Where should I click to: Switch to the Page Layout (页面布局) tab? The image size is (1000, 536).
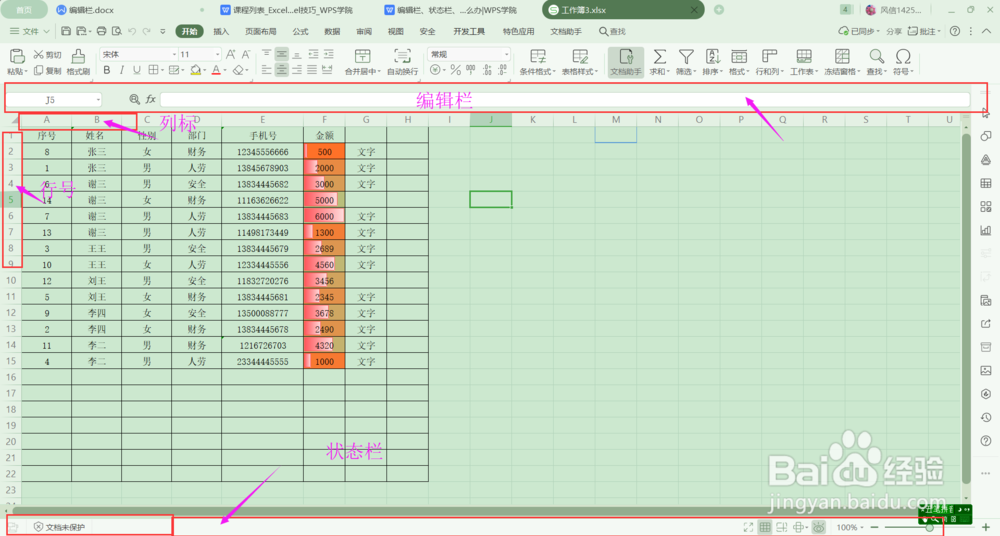click(x=260, y=31)
